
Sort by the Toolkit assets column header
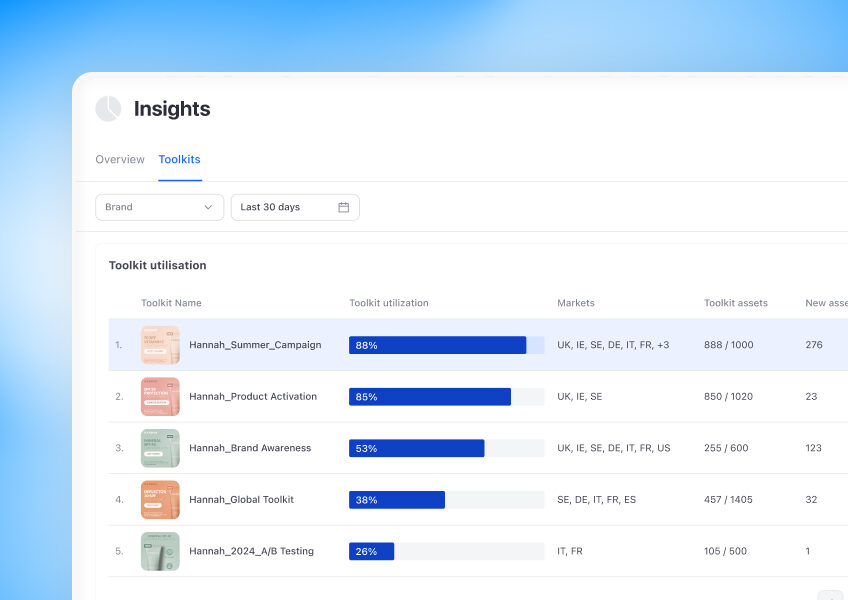[x=736, y=303]
